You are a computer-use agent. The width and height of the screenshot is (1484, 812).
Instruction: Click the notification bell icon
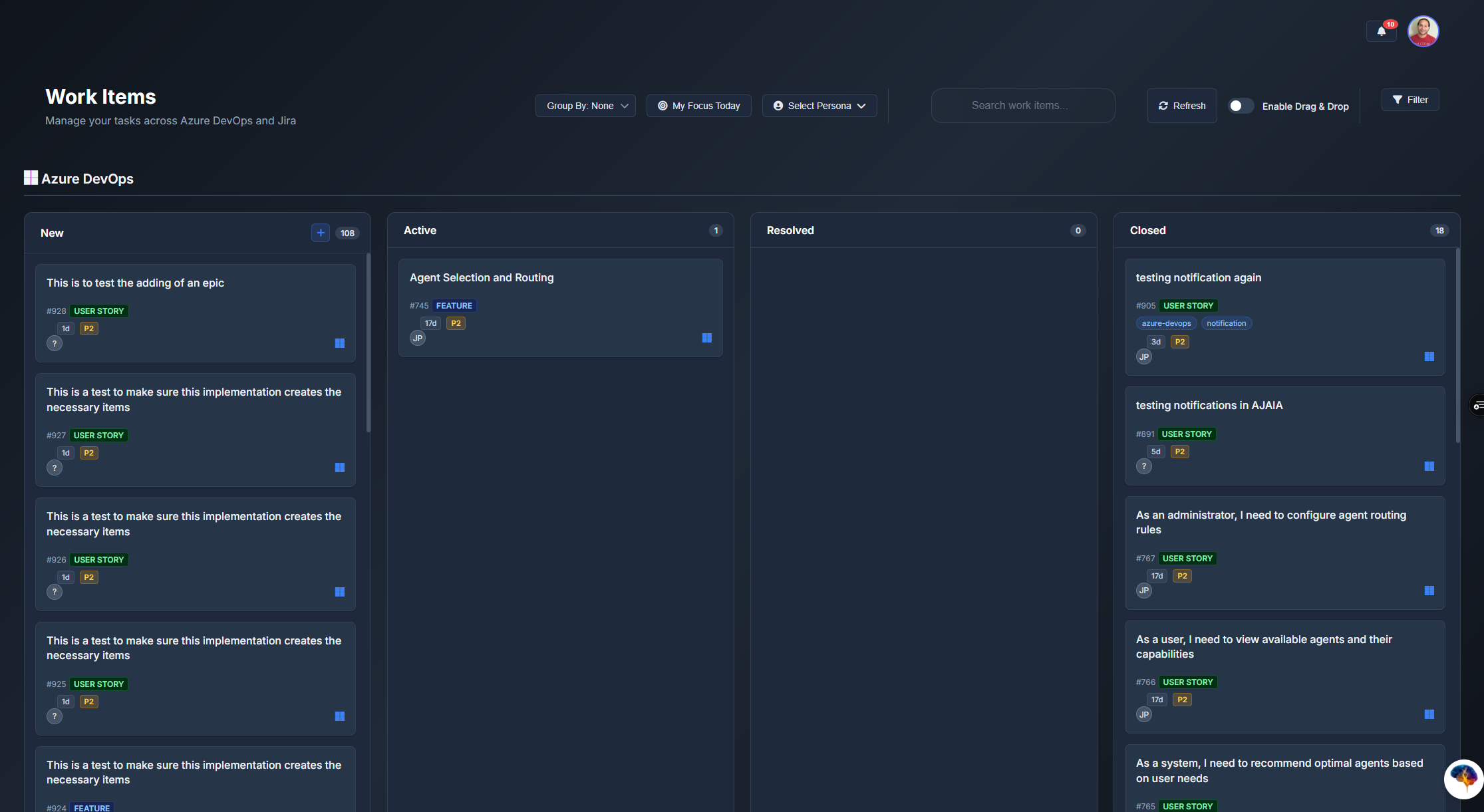pyautogui.click(x=1380, y=31)
